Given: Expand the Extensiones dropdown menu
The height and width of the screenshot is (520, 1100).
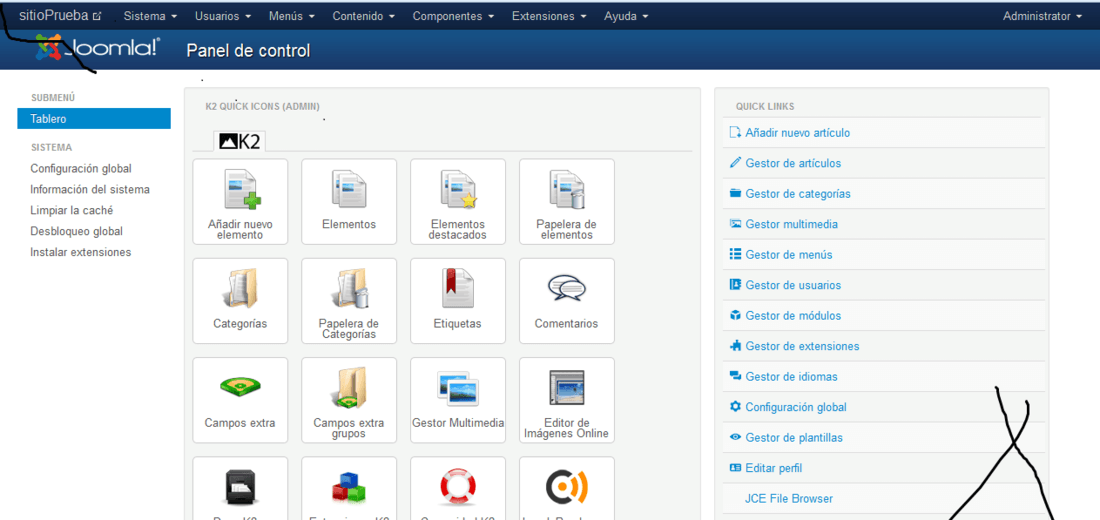Looking at the screenshot, I should tap(550, 15).
